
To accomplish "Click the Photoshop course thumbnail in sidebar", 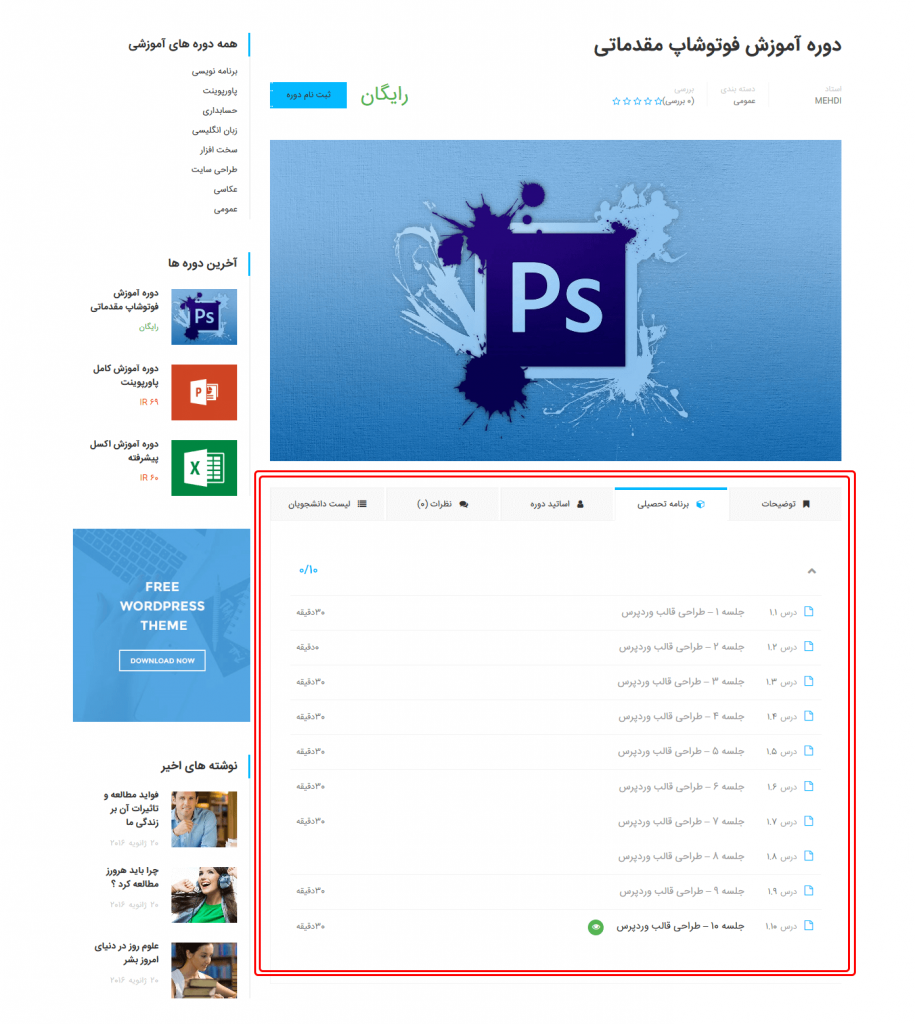I will point(204,317).
